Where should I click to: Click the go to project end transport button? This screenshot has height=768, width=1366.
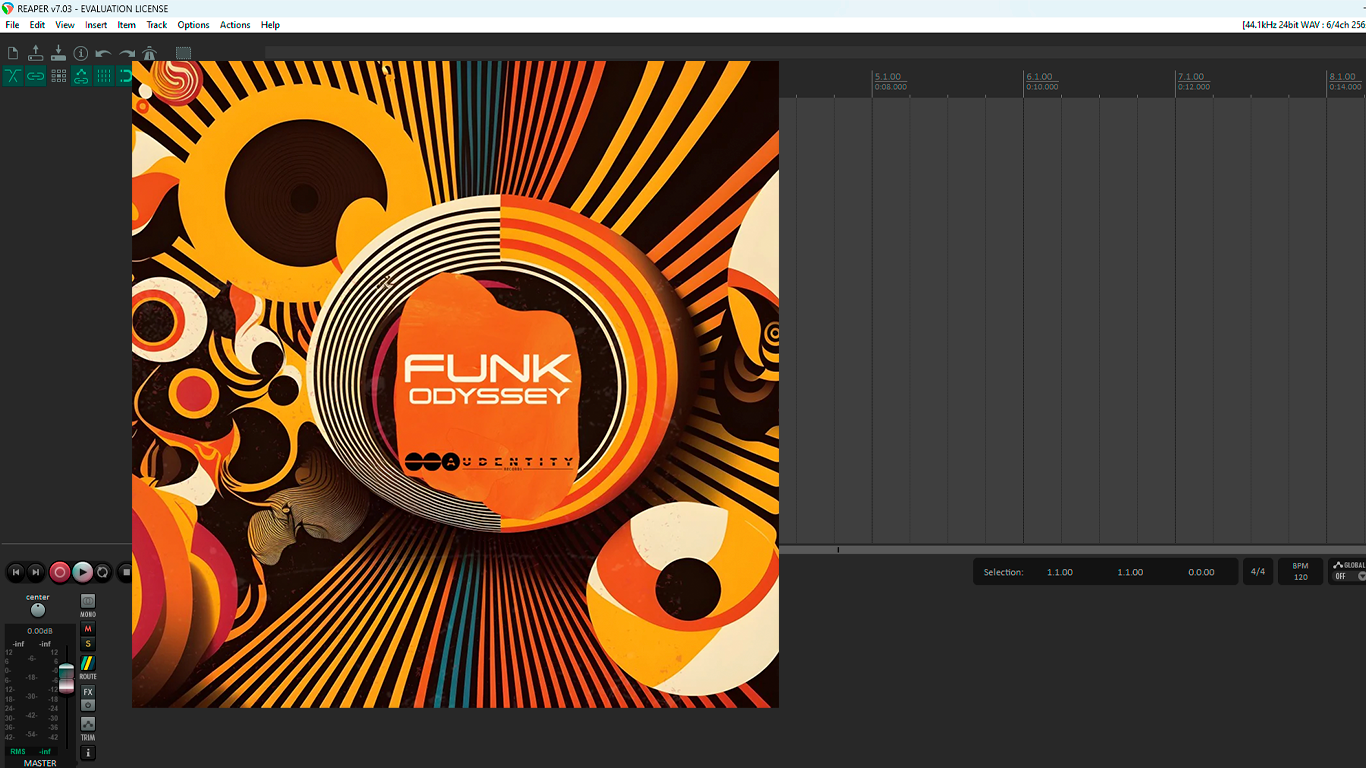click(36, 572)
